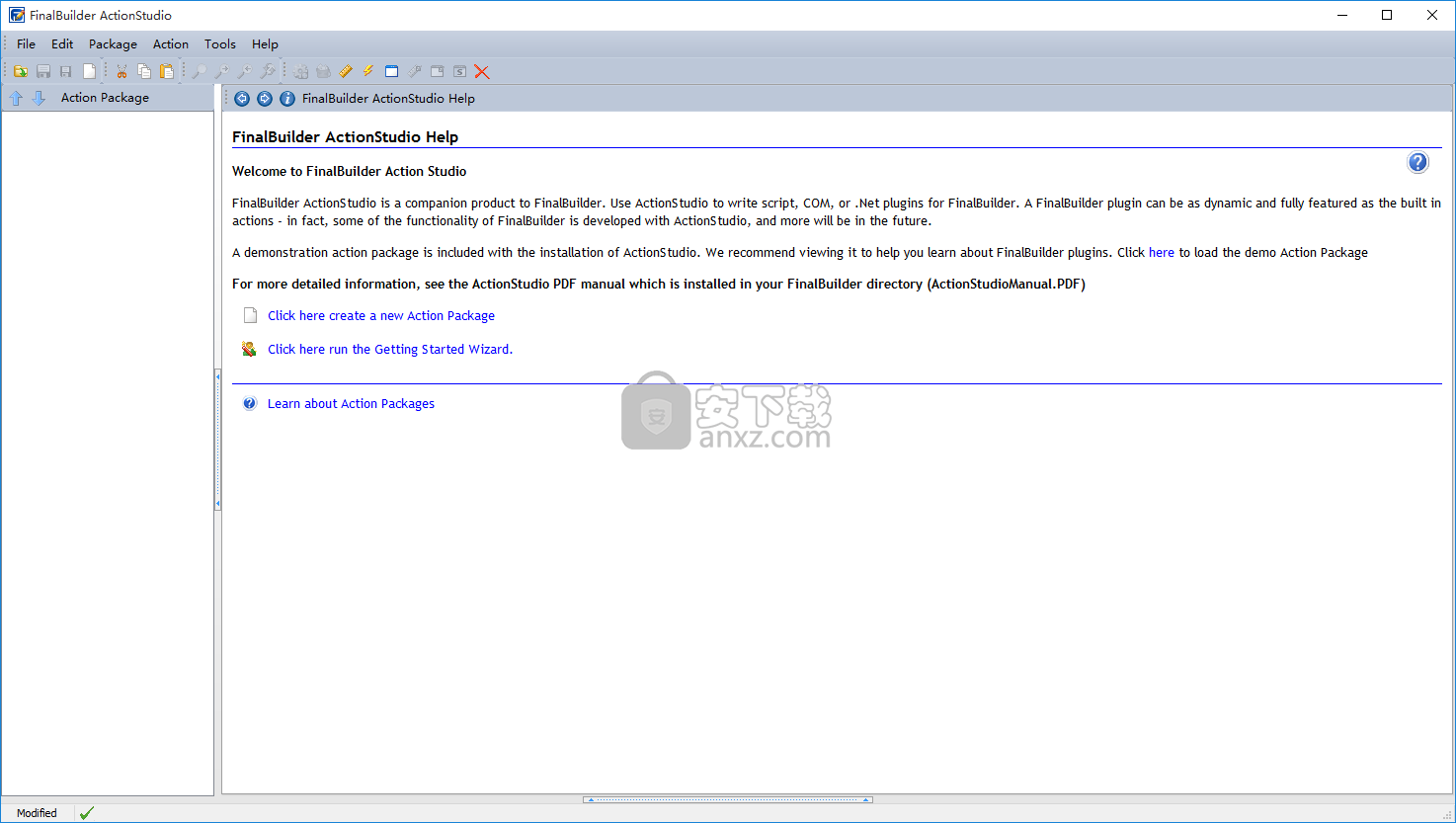The width and height of the screenshot is (1456, 823).
Task: Minimize the FinalBuilder ActionStudio window
Action: (x=1341, y=15)
